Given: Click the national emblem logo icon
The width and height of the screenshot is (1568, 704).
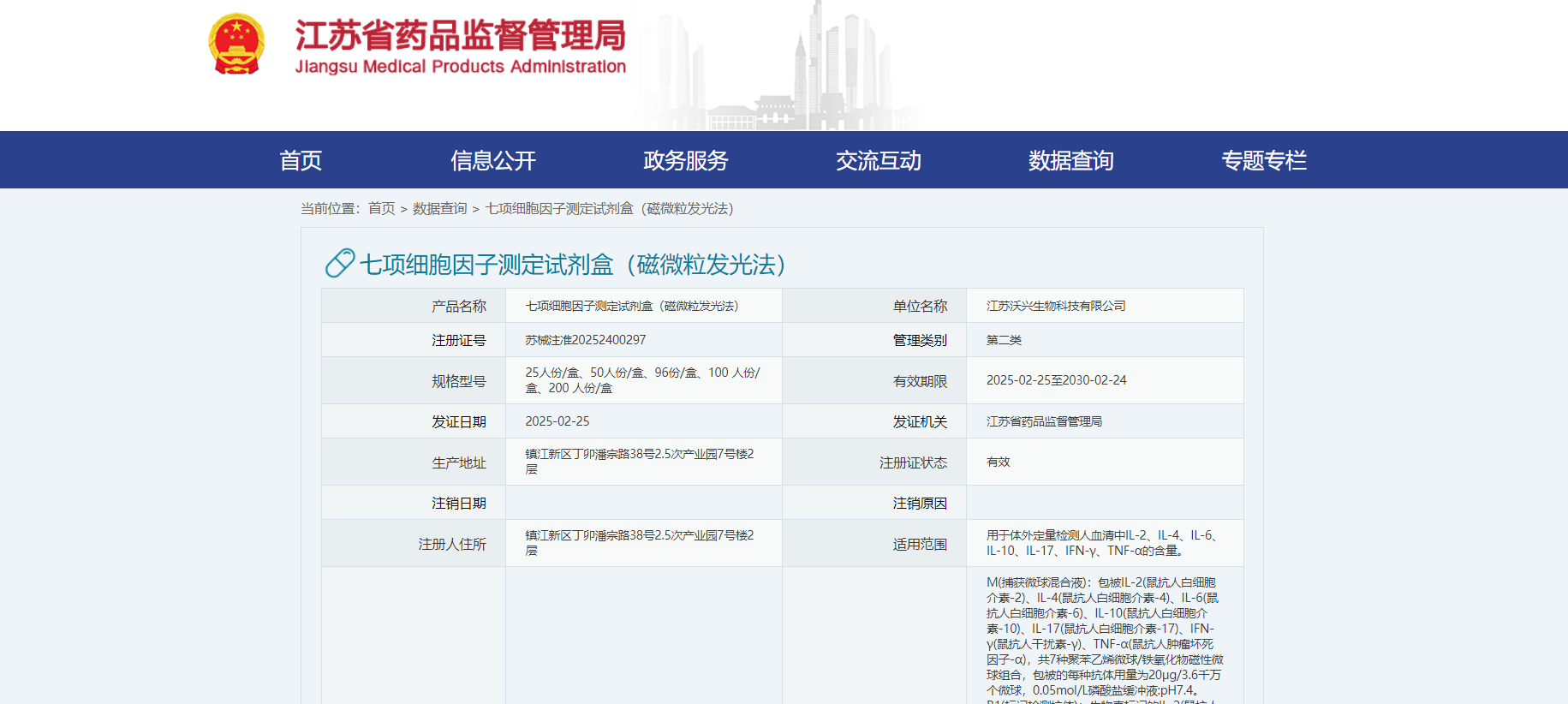Looking at the screenshot, I should [236, 44].
